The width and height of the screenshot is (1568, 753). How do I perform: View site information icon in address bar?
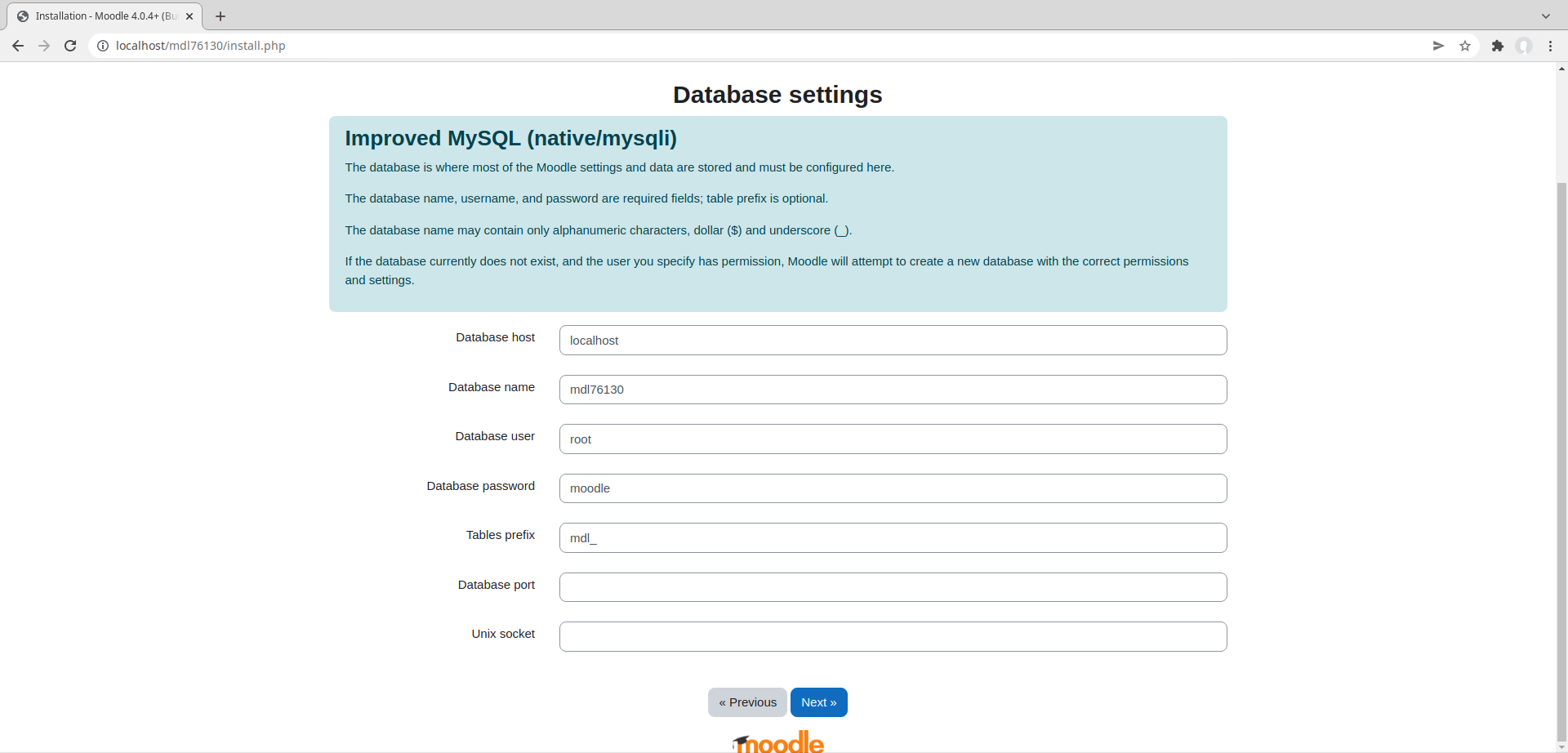click(x=103, y=46)
